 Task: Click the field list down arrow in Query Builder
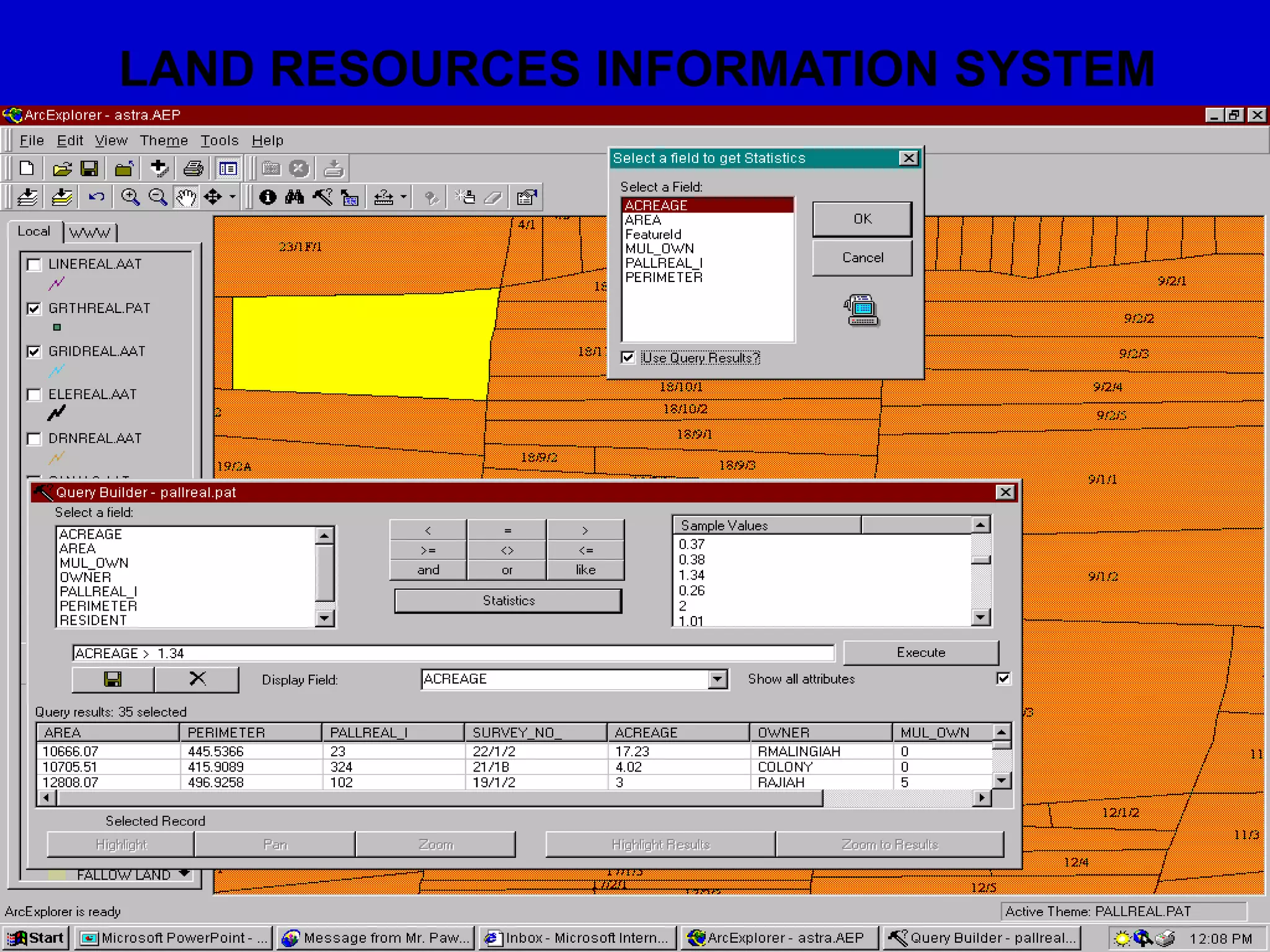324,618
